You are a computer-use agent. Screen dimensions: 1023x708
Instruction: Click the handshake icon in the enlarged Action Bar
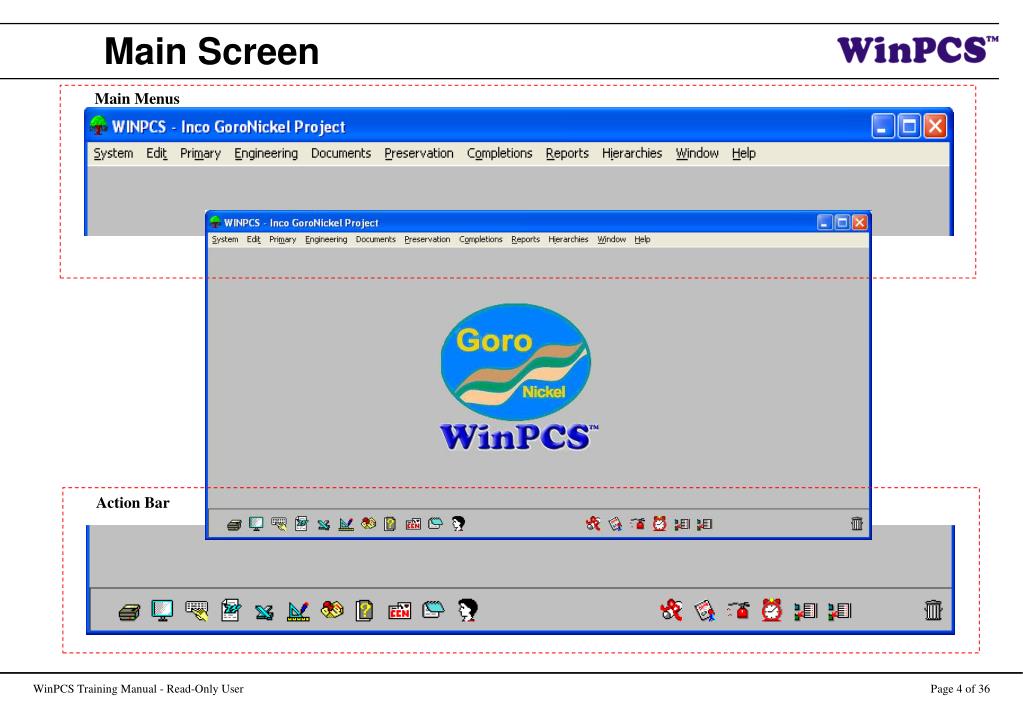(x=332, y=610)
